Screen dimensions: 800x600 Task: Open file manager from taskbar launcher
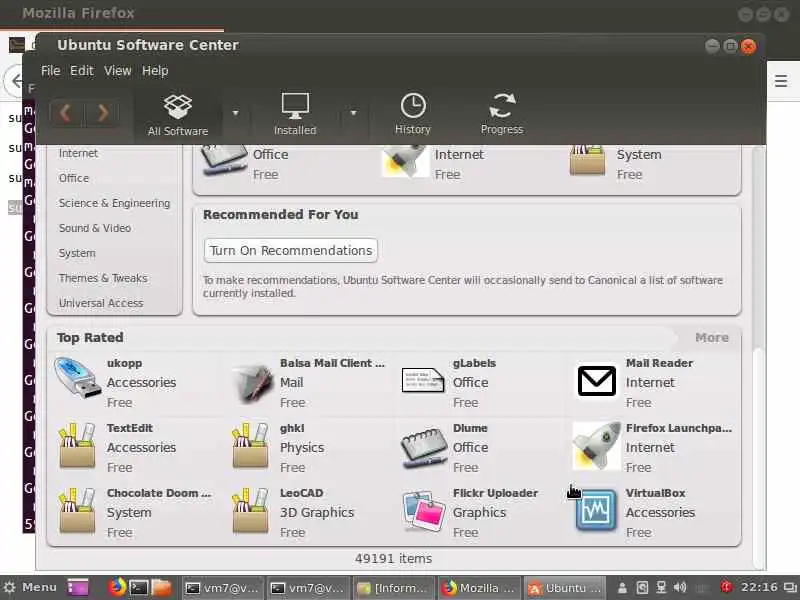[161, 588]
